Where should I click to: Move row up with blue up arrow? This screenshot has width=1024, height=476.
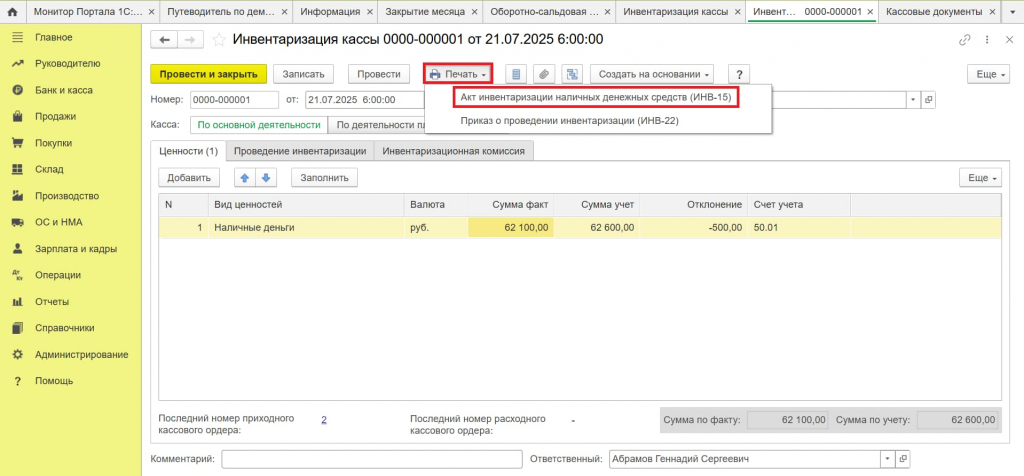[x=245, y=177]
